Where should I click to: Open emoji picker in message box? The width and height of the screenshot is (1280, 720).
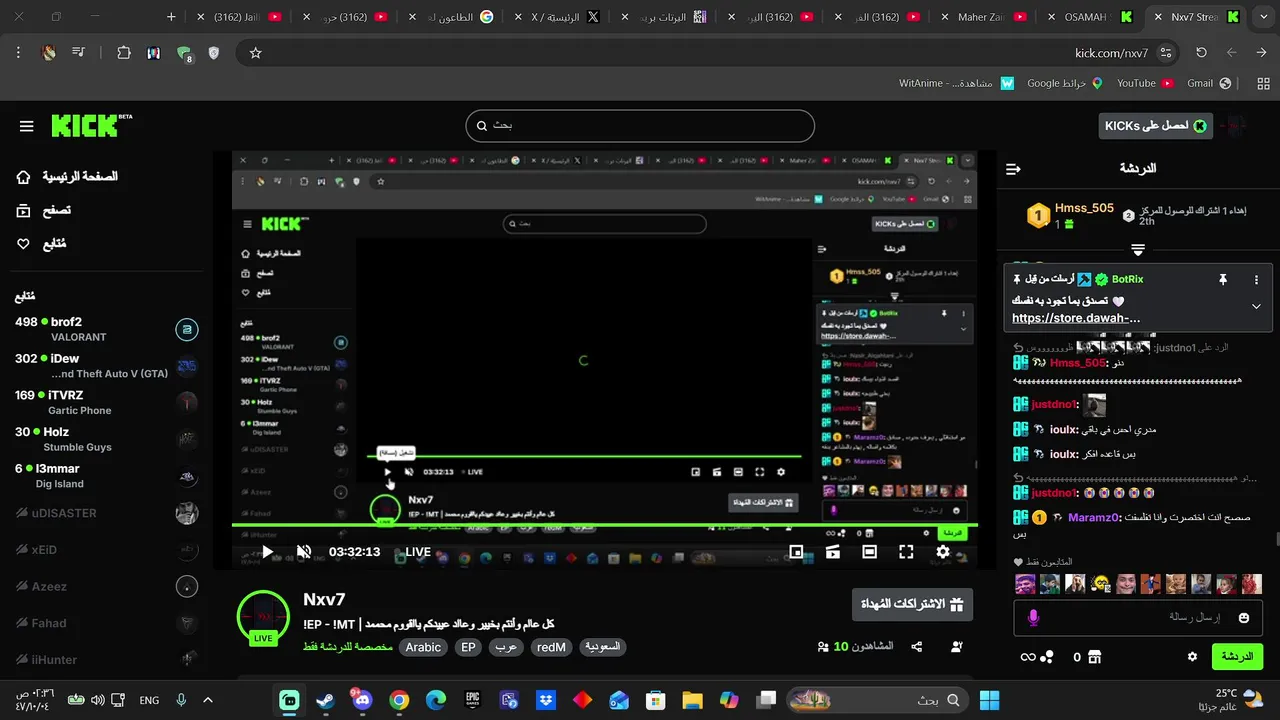(1244, 618)
